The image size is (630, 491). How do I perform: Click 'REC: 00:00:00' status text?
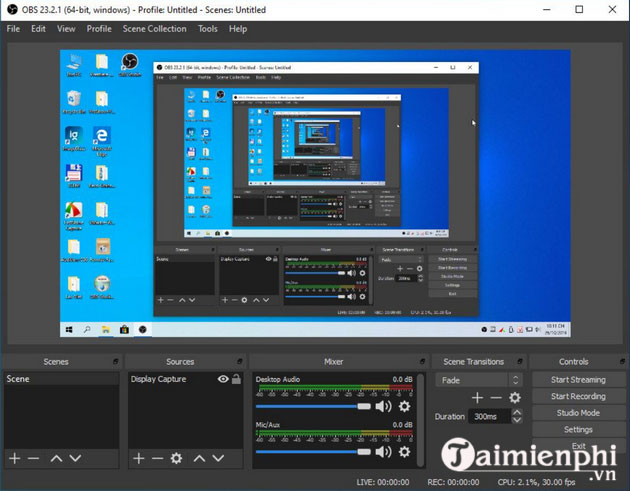pos(453,482)
